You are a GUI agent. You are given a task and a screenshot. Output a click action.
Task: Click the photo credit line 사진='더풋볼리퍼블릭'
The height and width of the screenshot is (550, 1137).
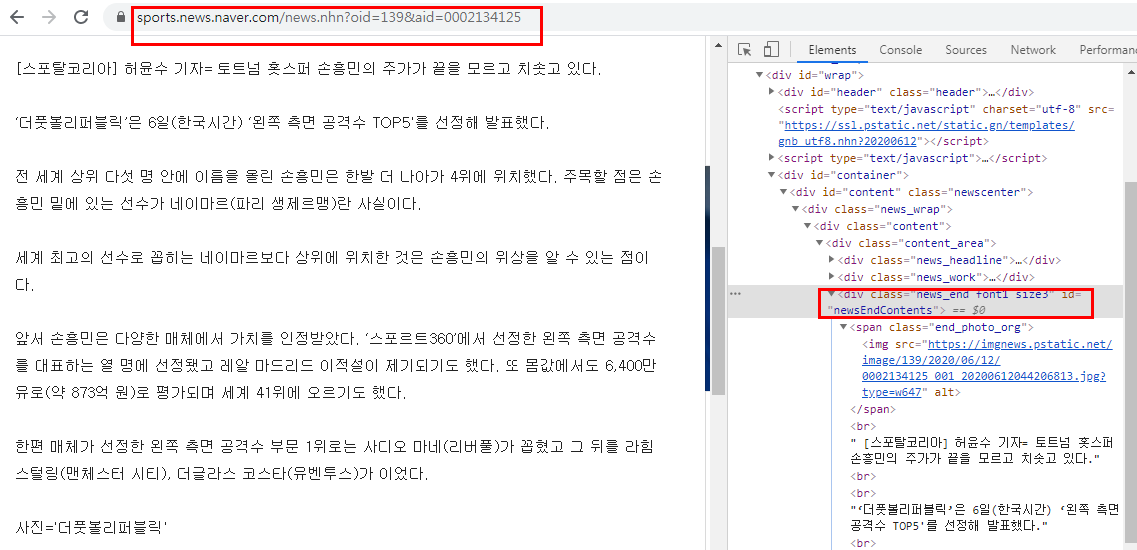91,528
